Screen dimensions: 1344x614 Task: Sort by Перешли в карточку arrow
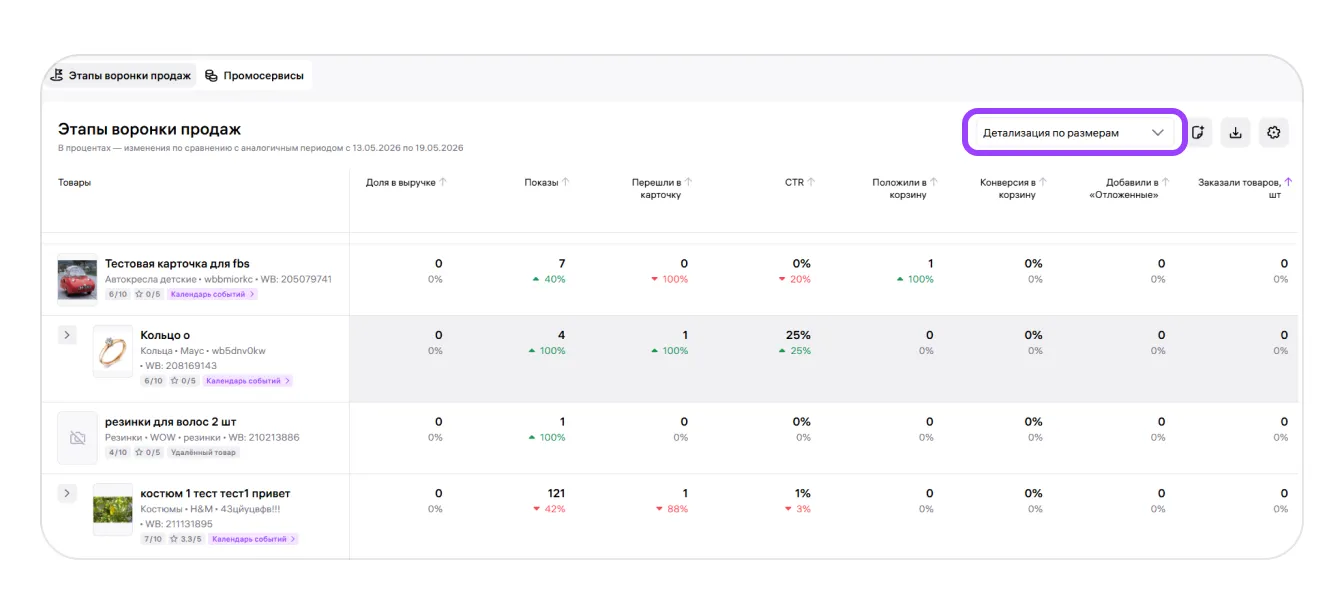688,182
